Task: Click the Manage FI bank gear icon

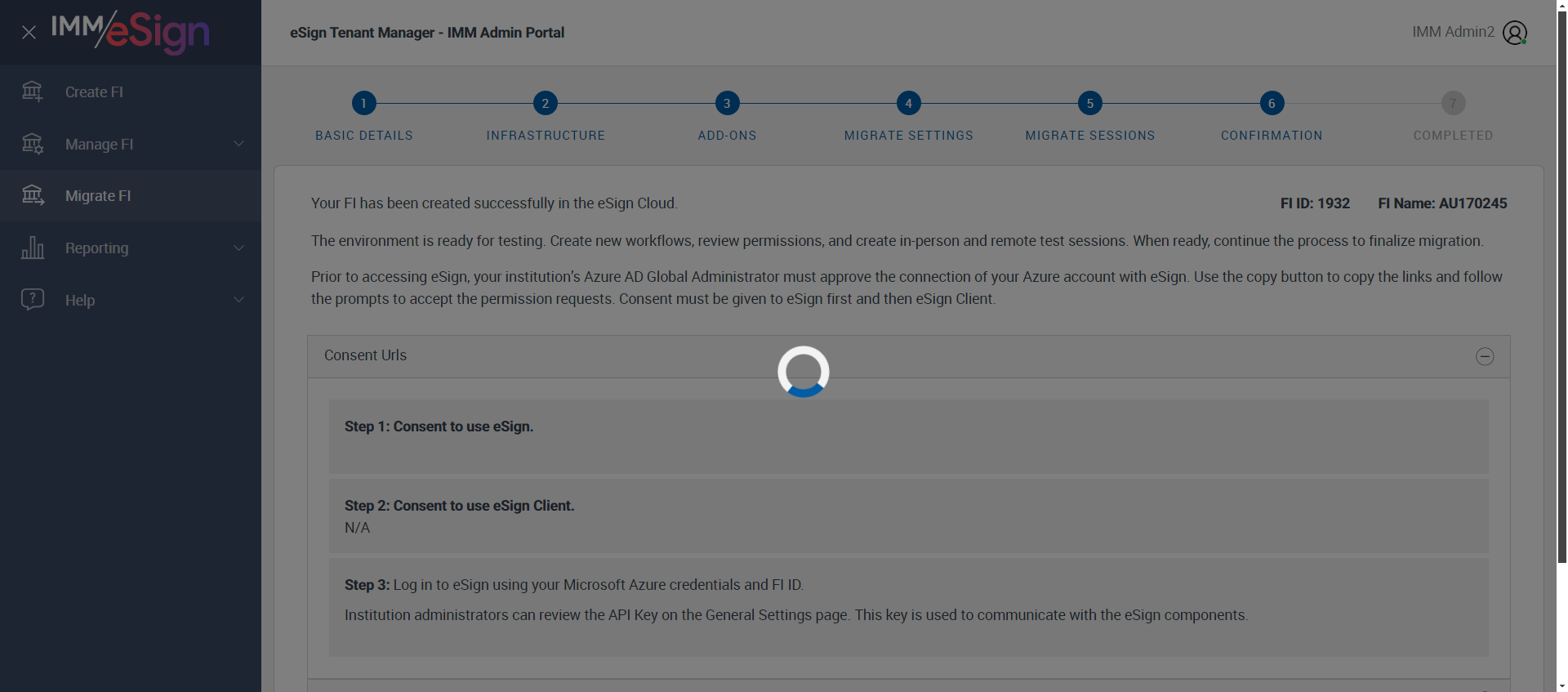Action: [33, 144]
